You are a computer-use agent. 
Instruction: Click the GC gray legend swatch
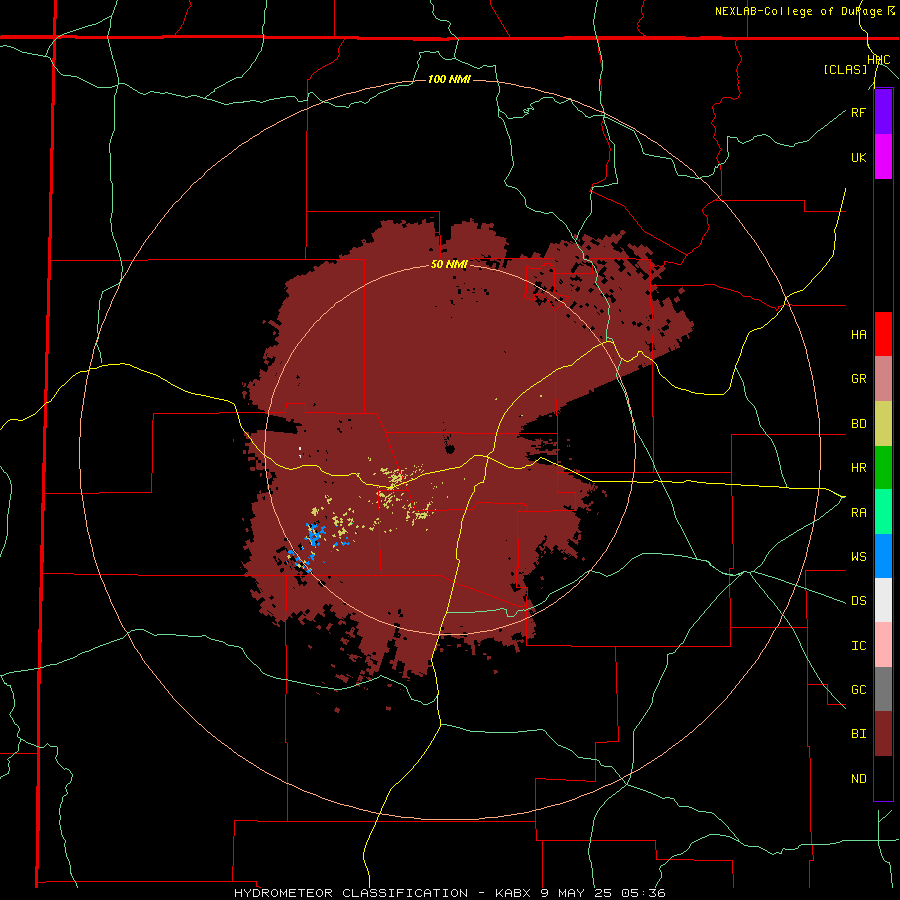[x=883, y=689]
